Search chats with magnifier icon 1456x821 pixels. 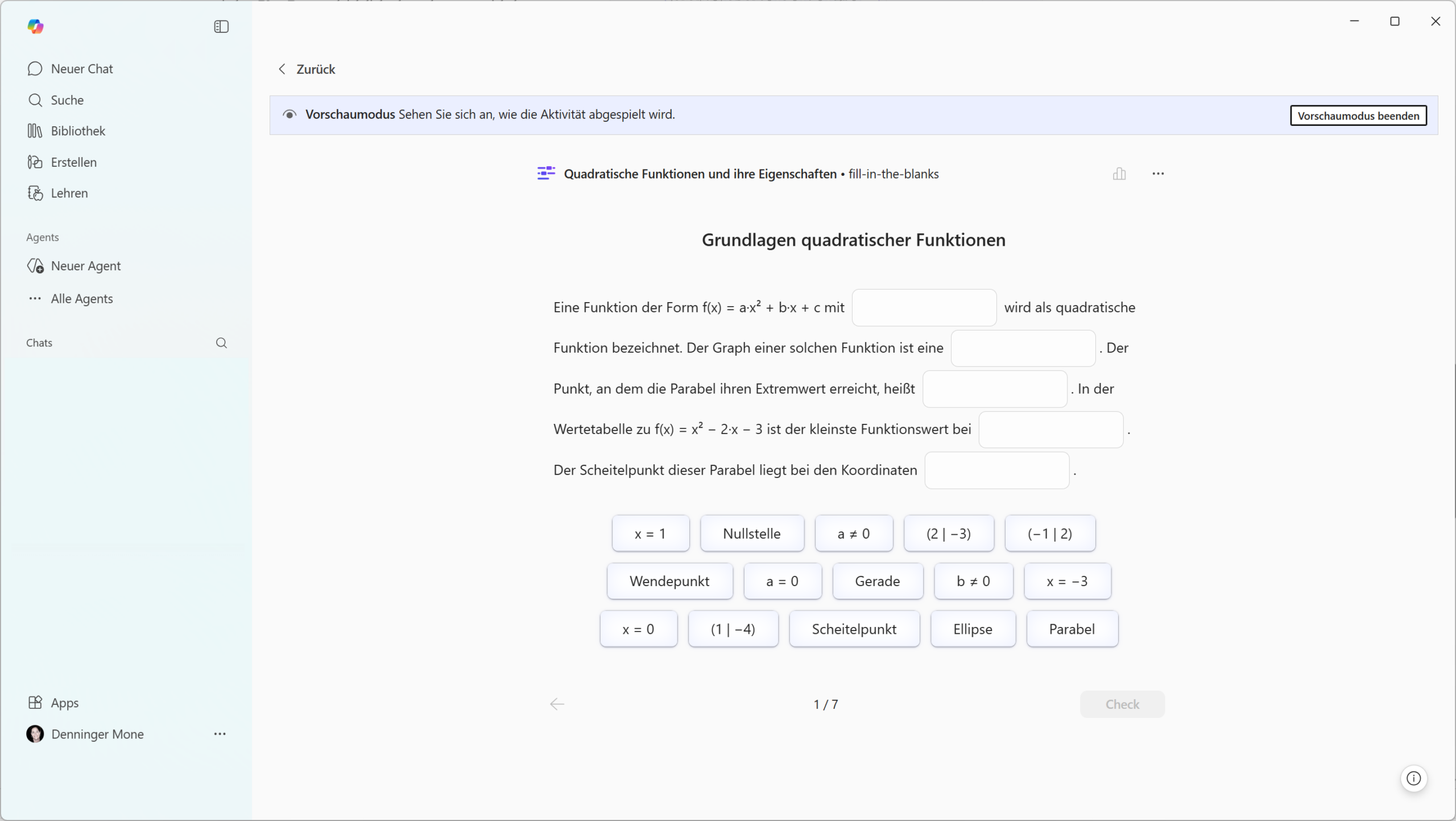221,343
